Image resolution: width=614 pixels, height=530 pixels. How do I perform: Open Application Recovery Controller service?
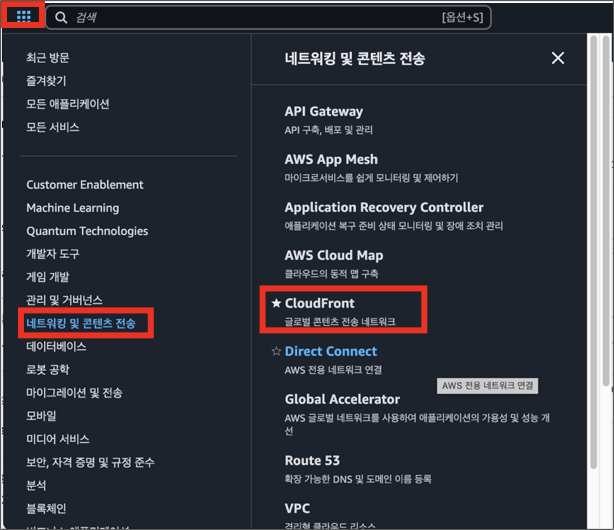(384, 207)
